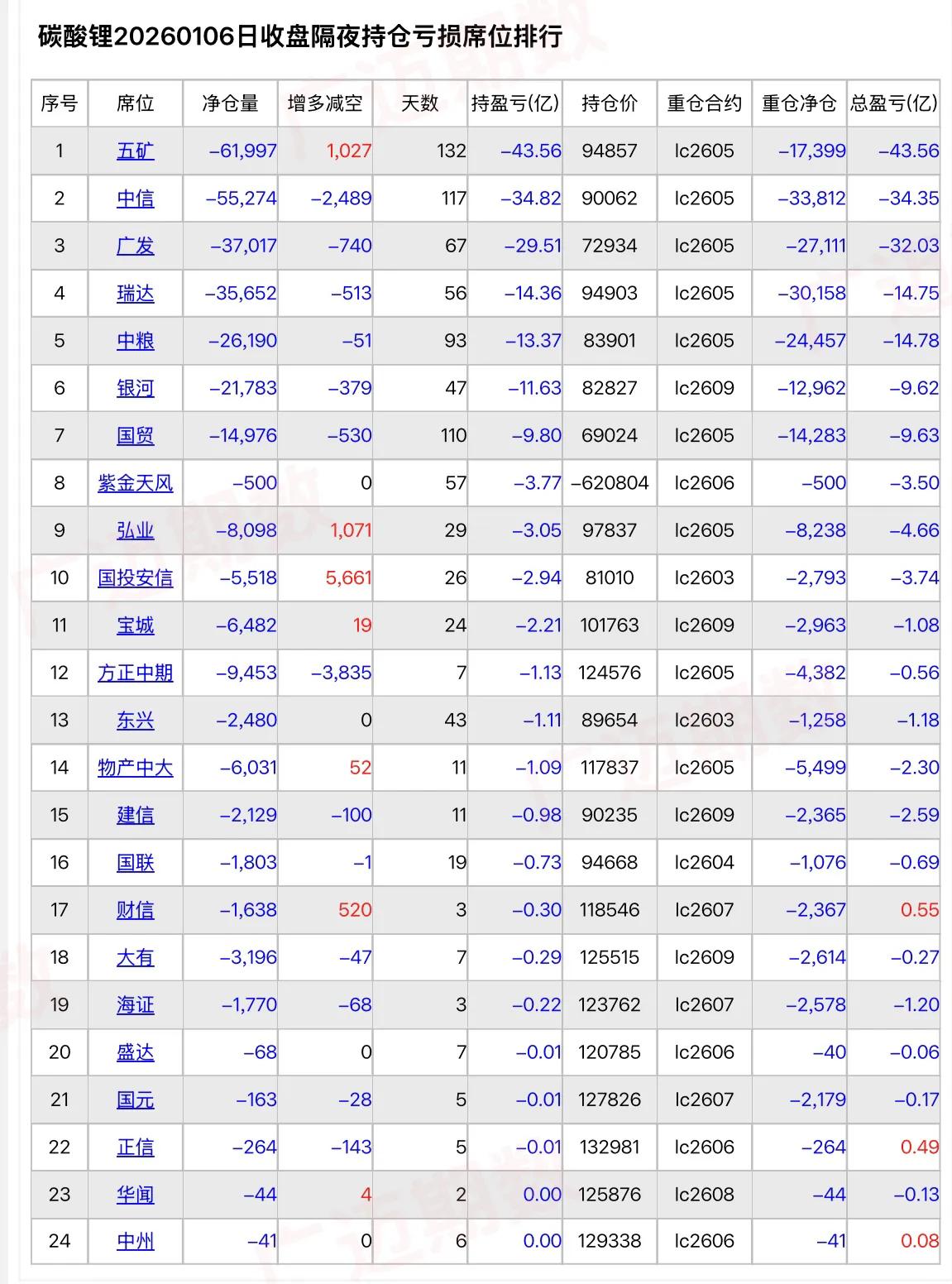Screen dimensions: 952x1284
Task: Click the 净仓量 column header
Action: (230, 103)
